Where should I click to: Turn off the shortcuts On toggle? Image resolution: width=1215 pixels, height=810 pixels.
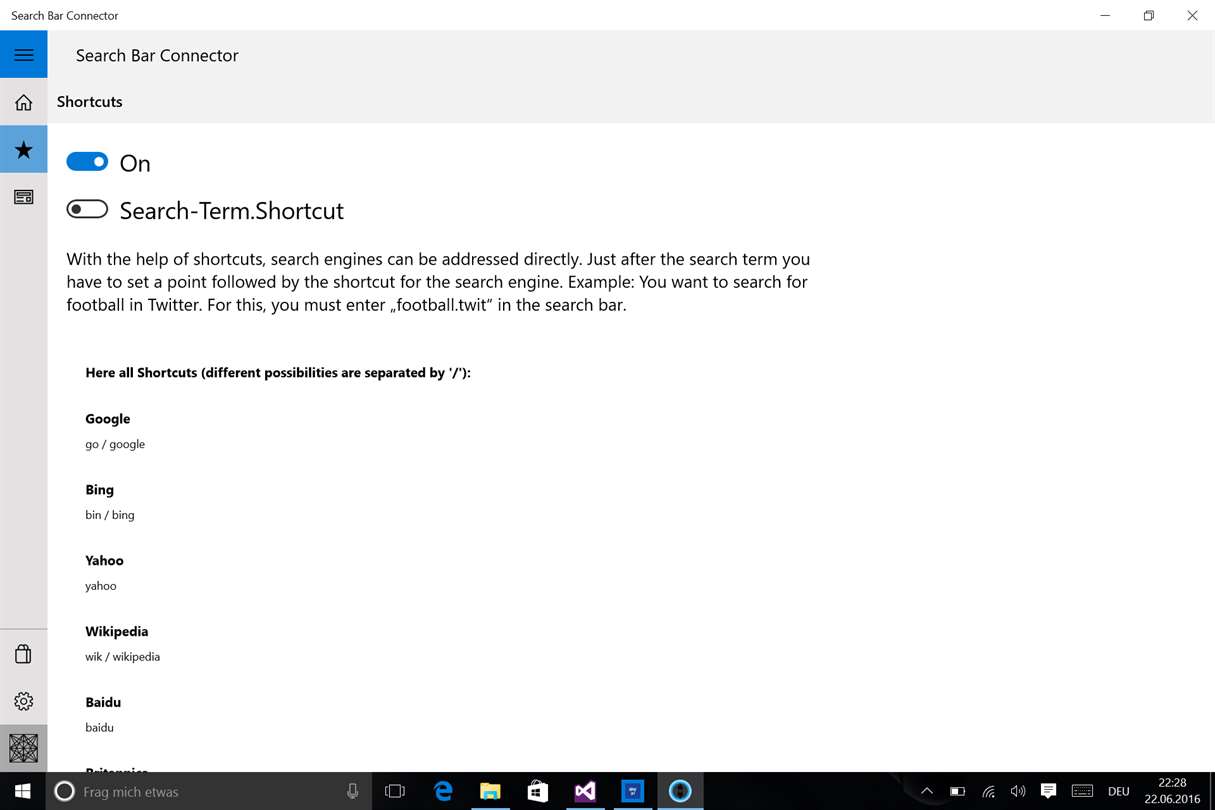pyautogui.click(x=87, y=162)
